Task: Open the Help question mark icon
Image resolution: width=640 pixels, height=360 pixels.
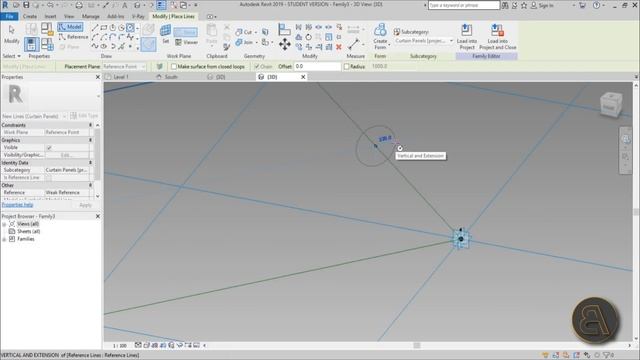Action: point(596,5)
